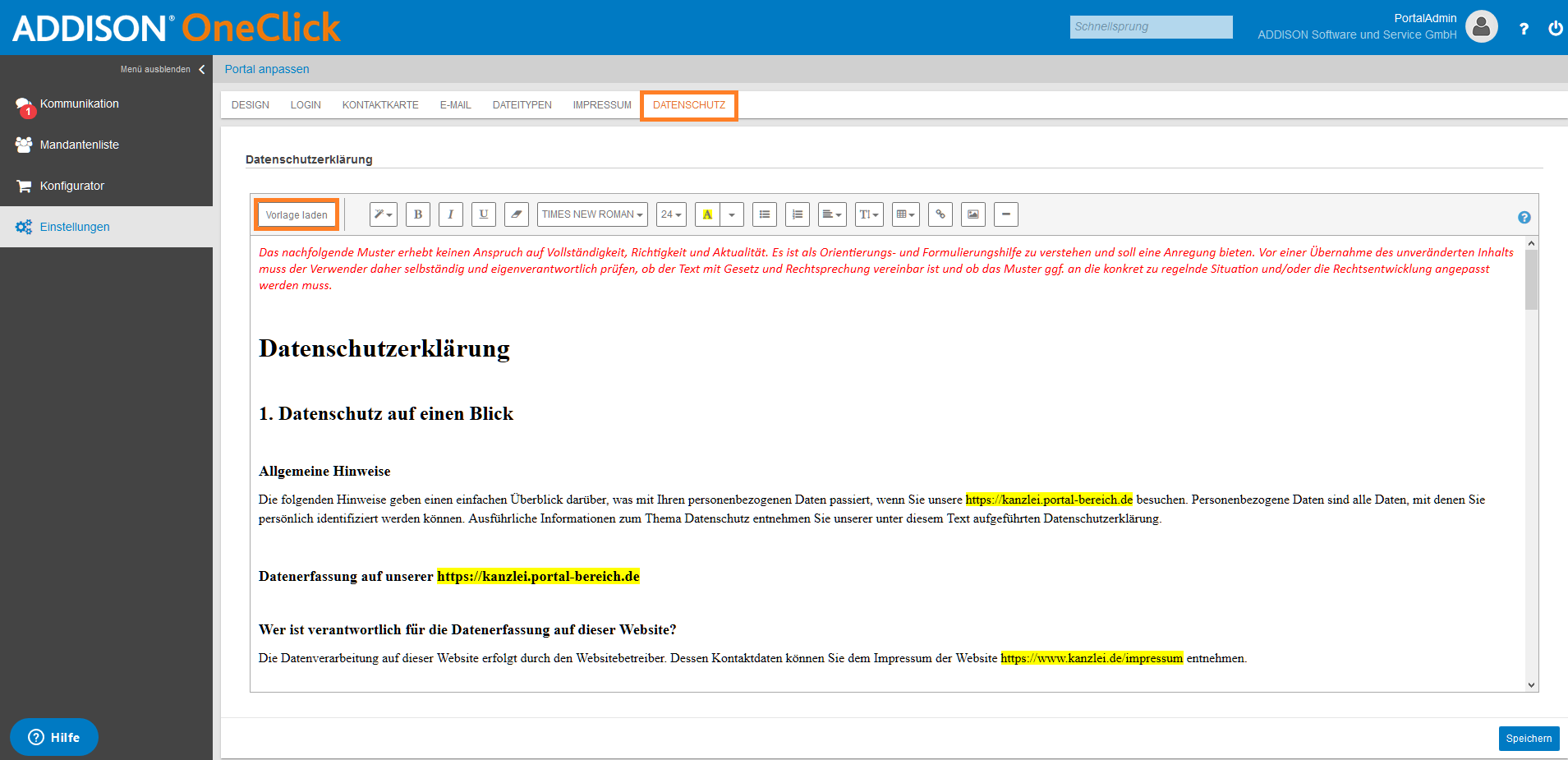Viewport: 1568px width, 760px height.
Task: Open the Times New Roman font dropdown
Action: tap(592, 214)
